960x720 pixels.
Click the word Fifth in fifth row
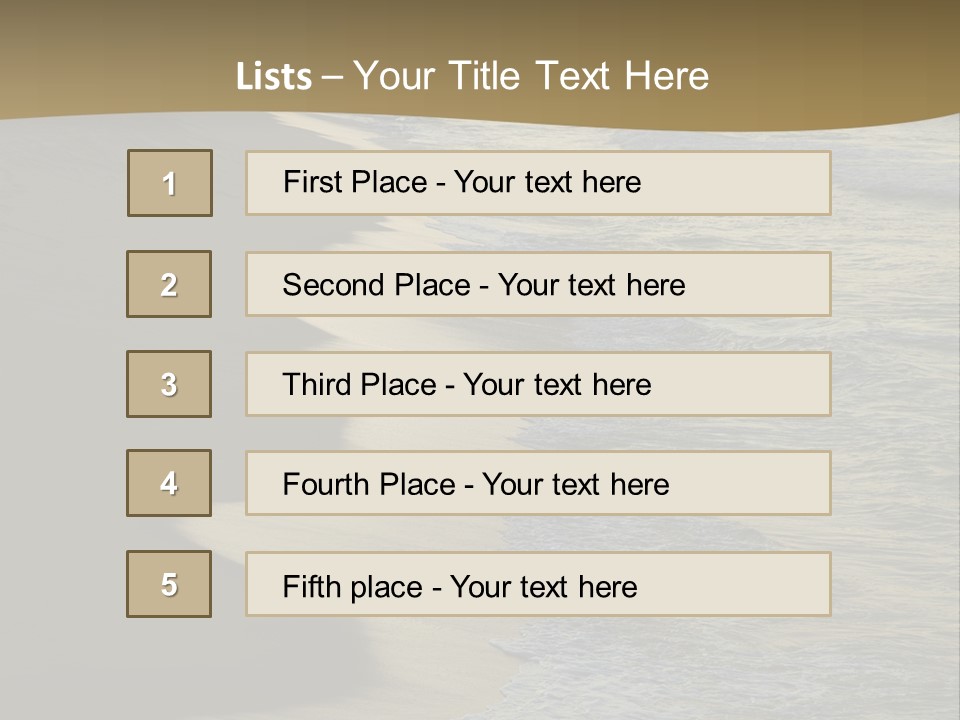coord(311,587)
